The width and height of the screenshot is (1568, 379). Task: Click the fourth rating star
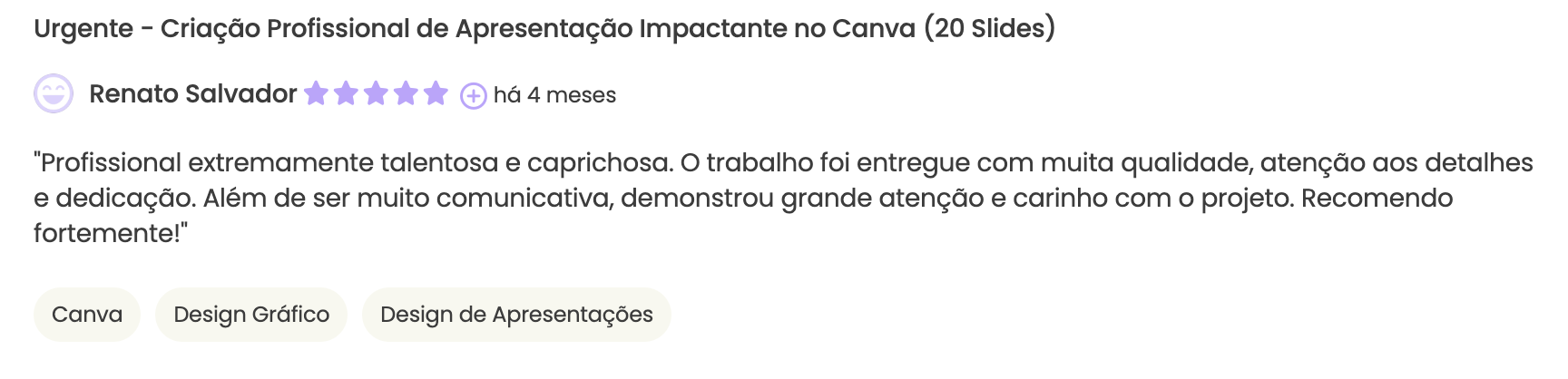(406, 93)
